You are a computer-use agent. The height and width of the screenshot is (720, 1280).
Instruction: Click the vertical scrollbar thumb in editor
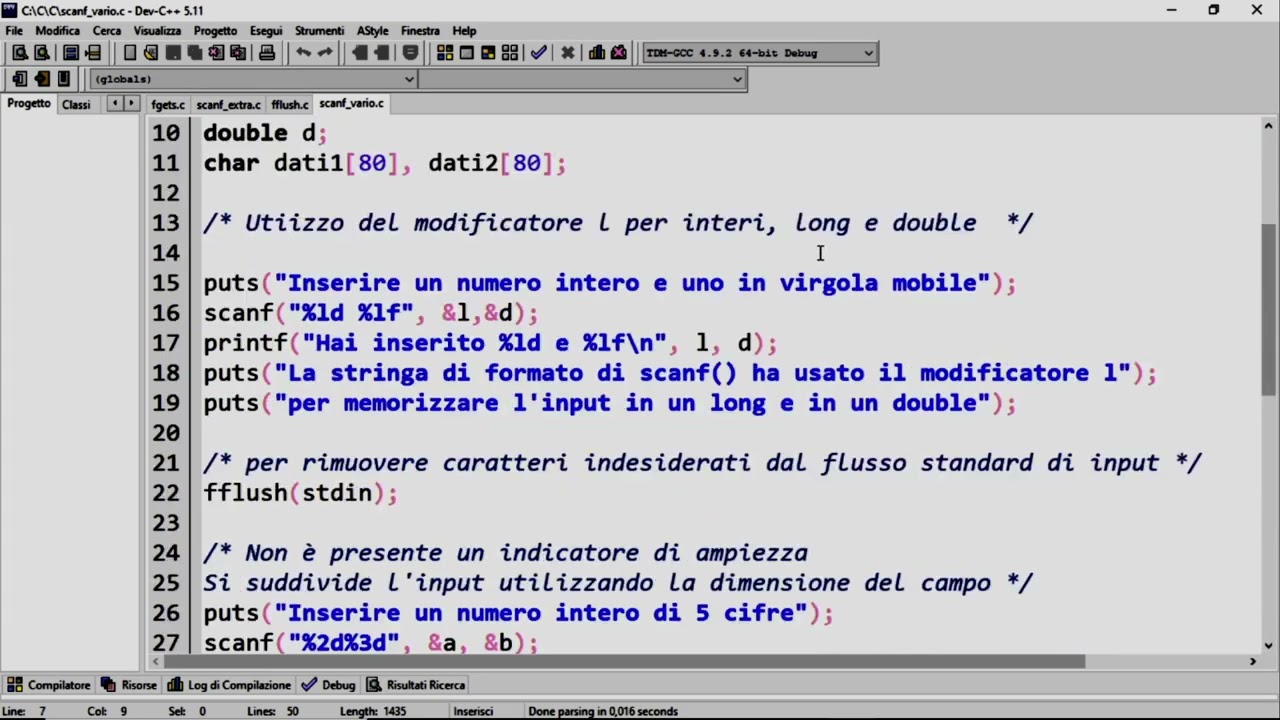(1269, 309)
